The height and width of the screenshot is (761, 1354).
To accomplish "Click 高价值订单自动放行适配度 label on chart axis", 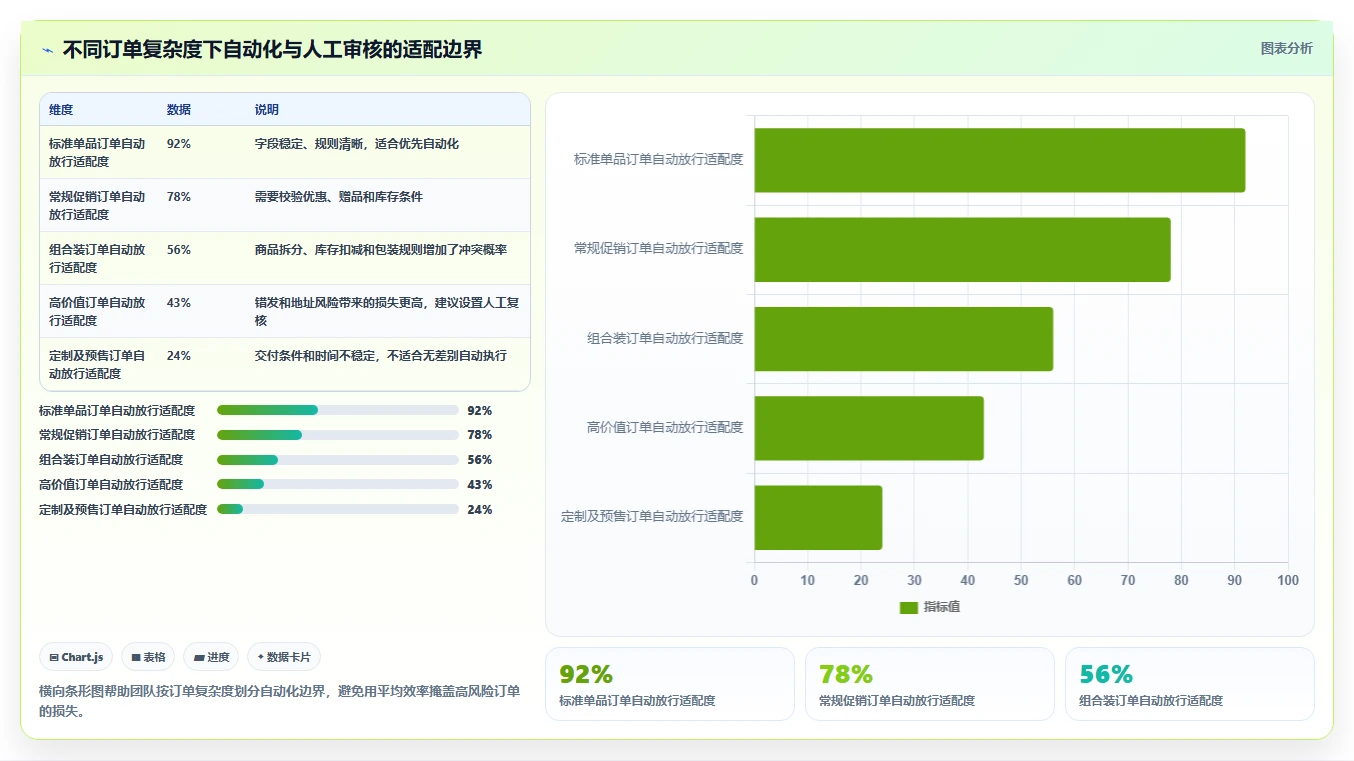I will pyautogui.click(x=665, y=428).
